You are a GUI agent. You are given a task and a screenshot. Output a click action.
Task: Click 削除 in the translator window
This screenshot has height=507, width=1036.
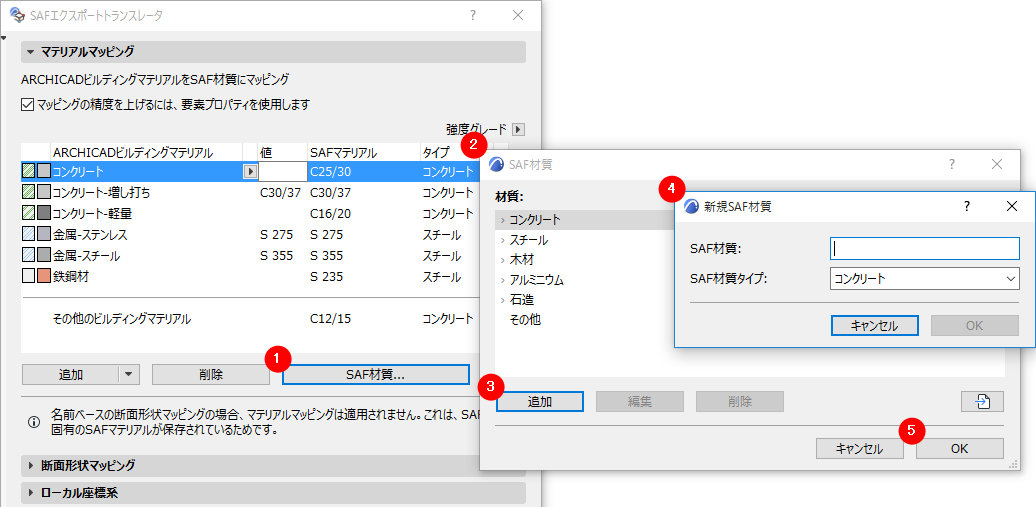pos(211,374)
